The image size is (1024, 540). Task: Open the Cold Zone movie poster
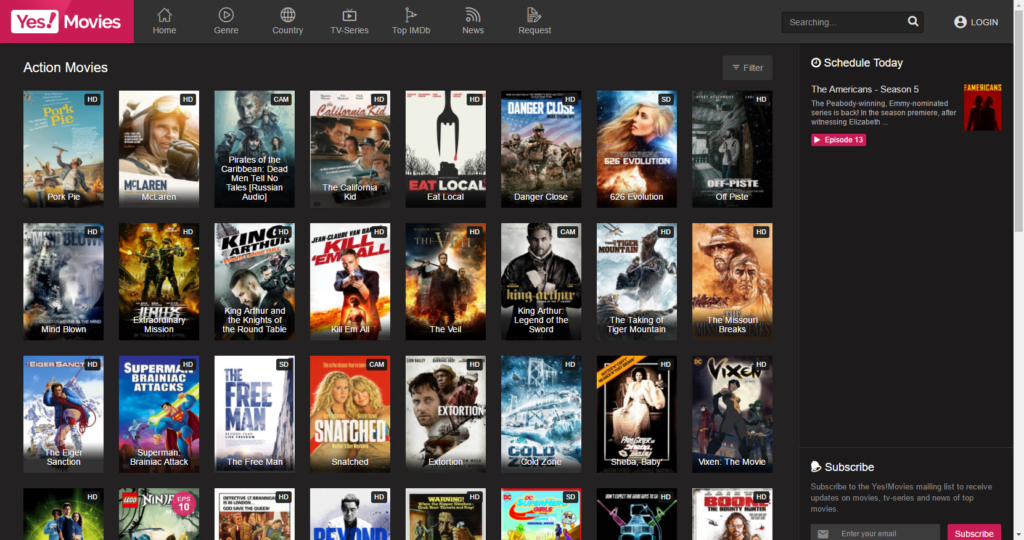pyautogui.click(x=541, y=414)
